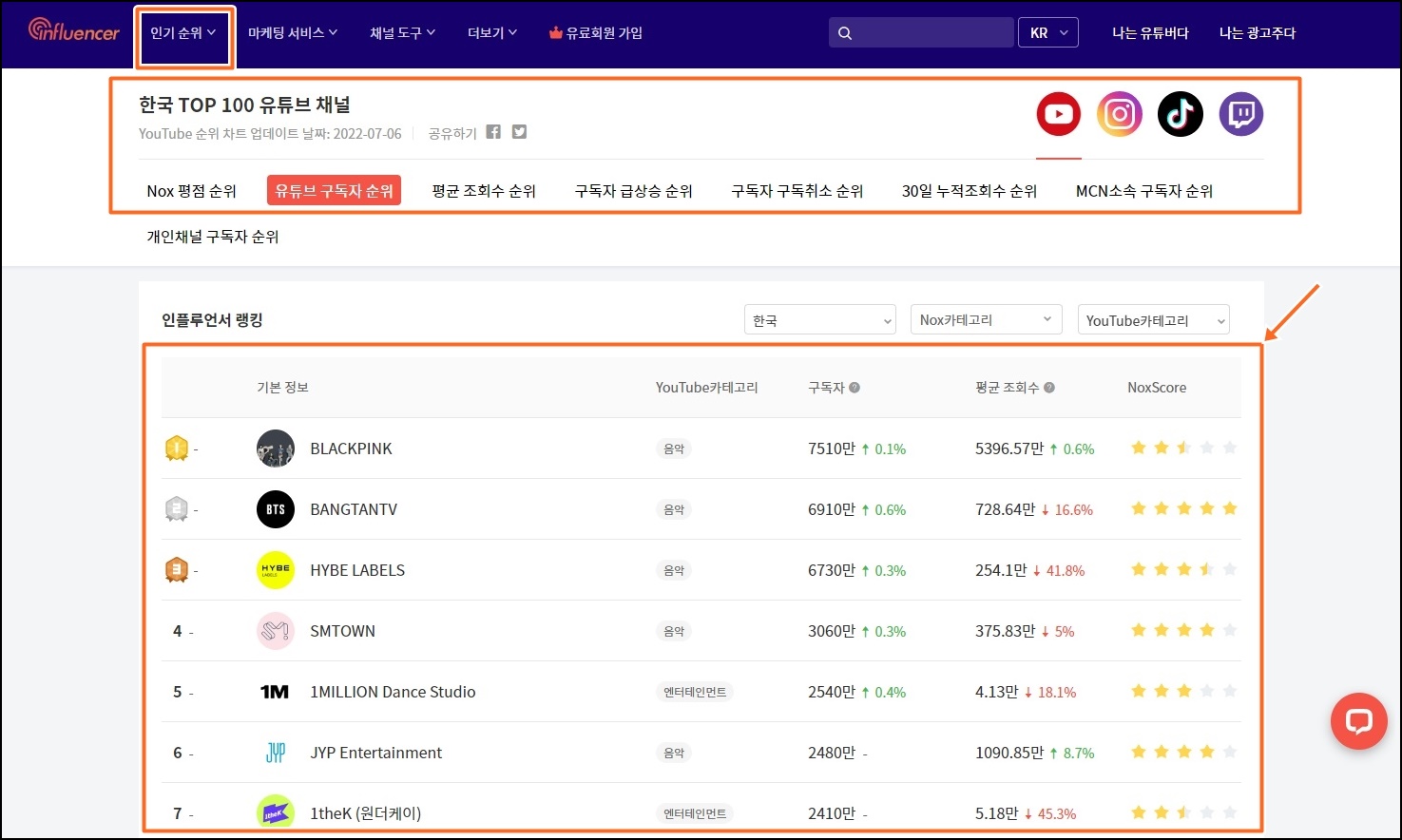The image size is (1402, 840).
Task: Switch to Instagram ranking icon
Action: (x=1120, y=114)
